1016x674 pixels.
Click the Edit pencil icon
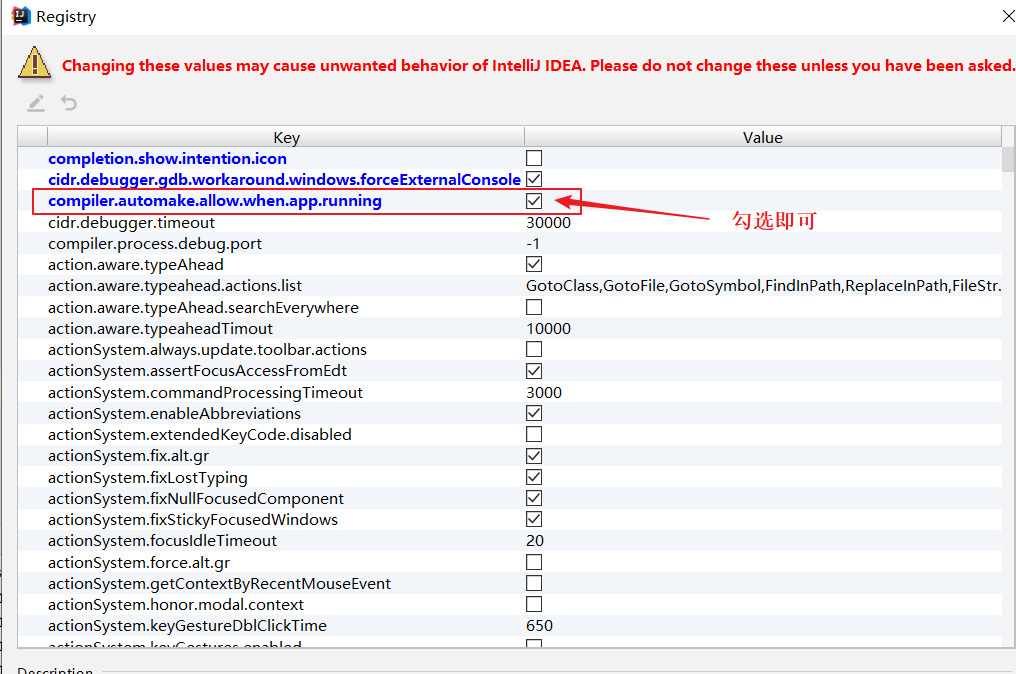[x=36, y=103]
